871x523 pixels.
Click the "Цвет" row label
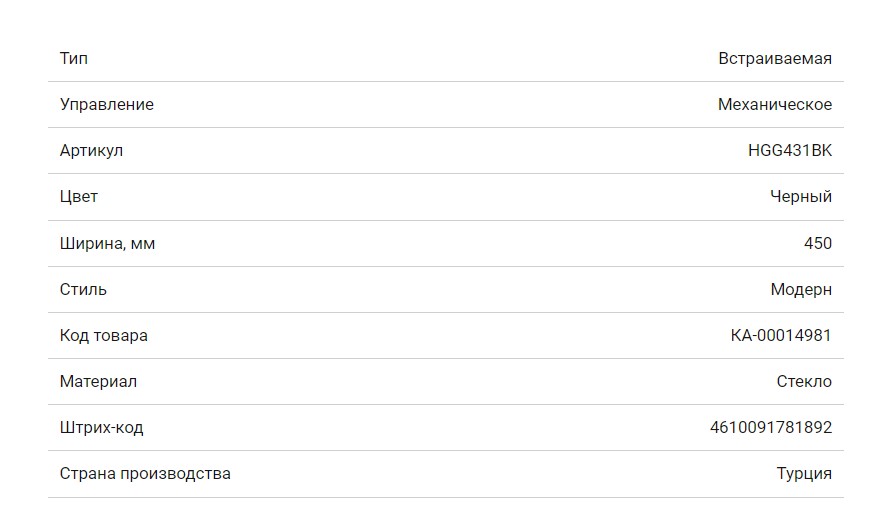pos(79,196)
